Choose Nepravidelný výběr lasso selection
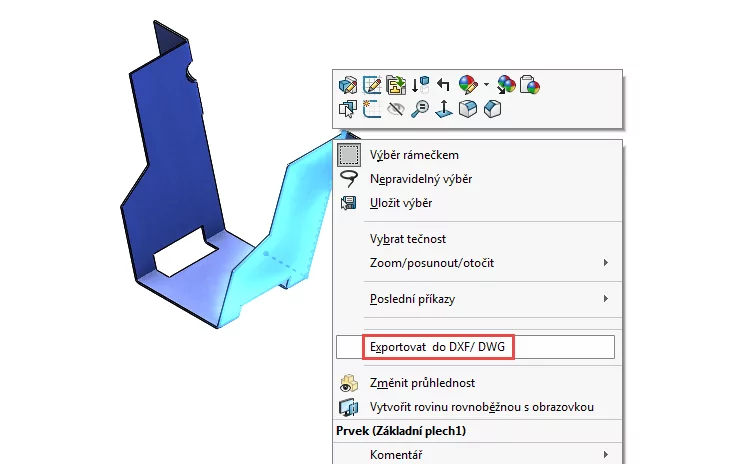Image resolution: width=750 pixels, height=464 pixels. [478, 179]
